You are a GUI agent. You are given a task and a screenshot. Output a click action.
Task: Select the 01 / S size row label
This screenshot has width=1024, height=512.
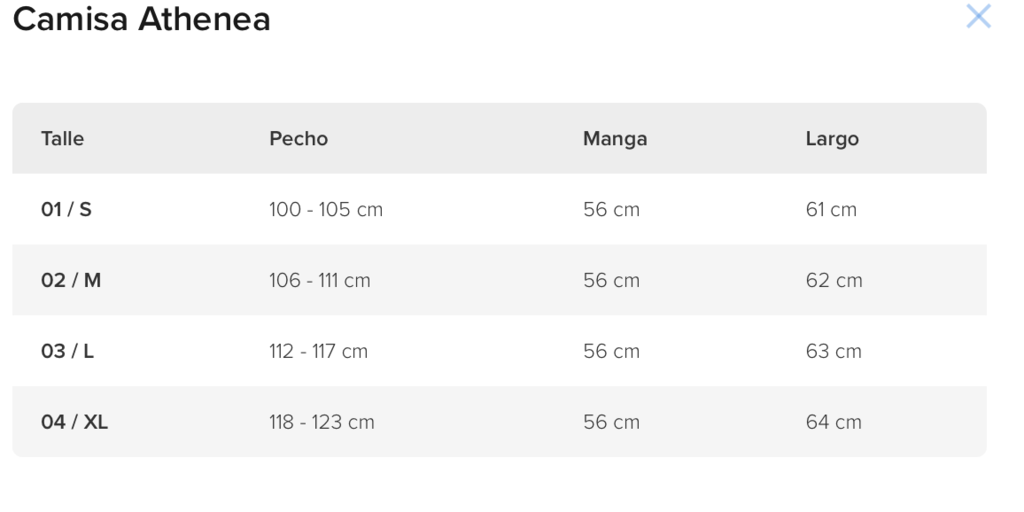[x=67, y=210]
